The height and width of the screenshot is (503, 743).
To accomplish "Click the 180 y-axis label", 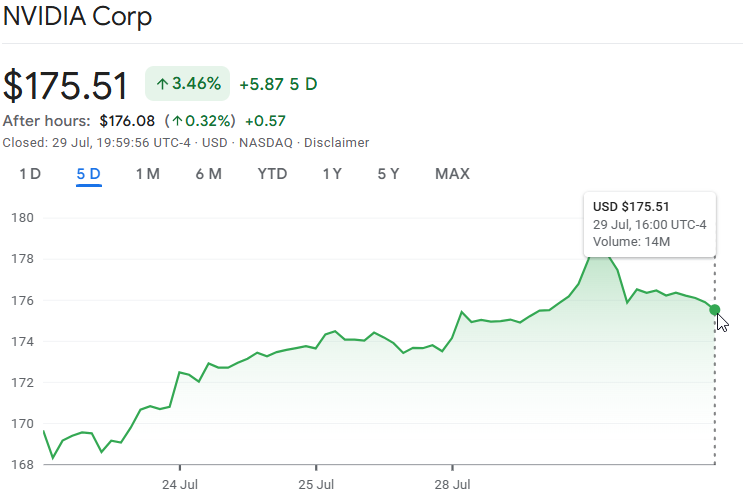I will 23,218.
